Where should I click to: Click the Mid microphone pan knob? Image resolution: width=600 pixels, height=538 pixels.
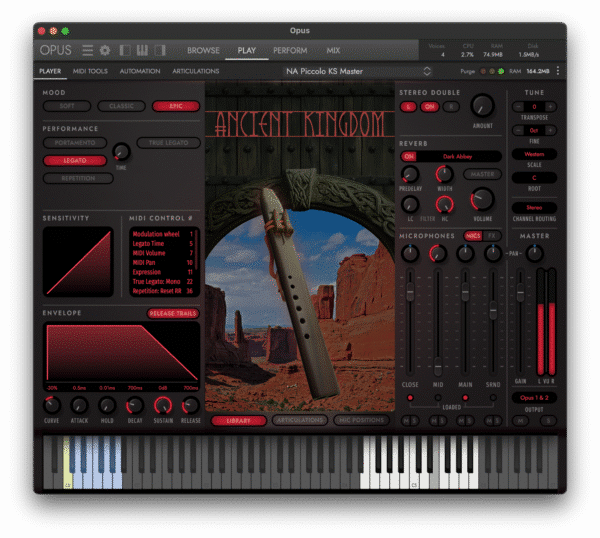pyautogui.click(x=438, y=254)
